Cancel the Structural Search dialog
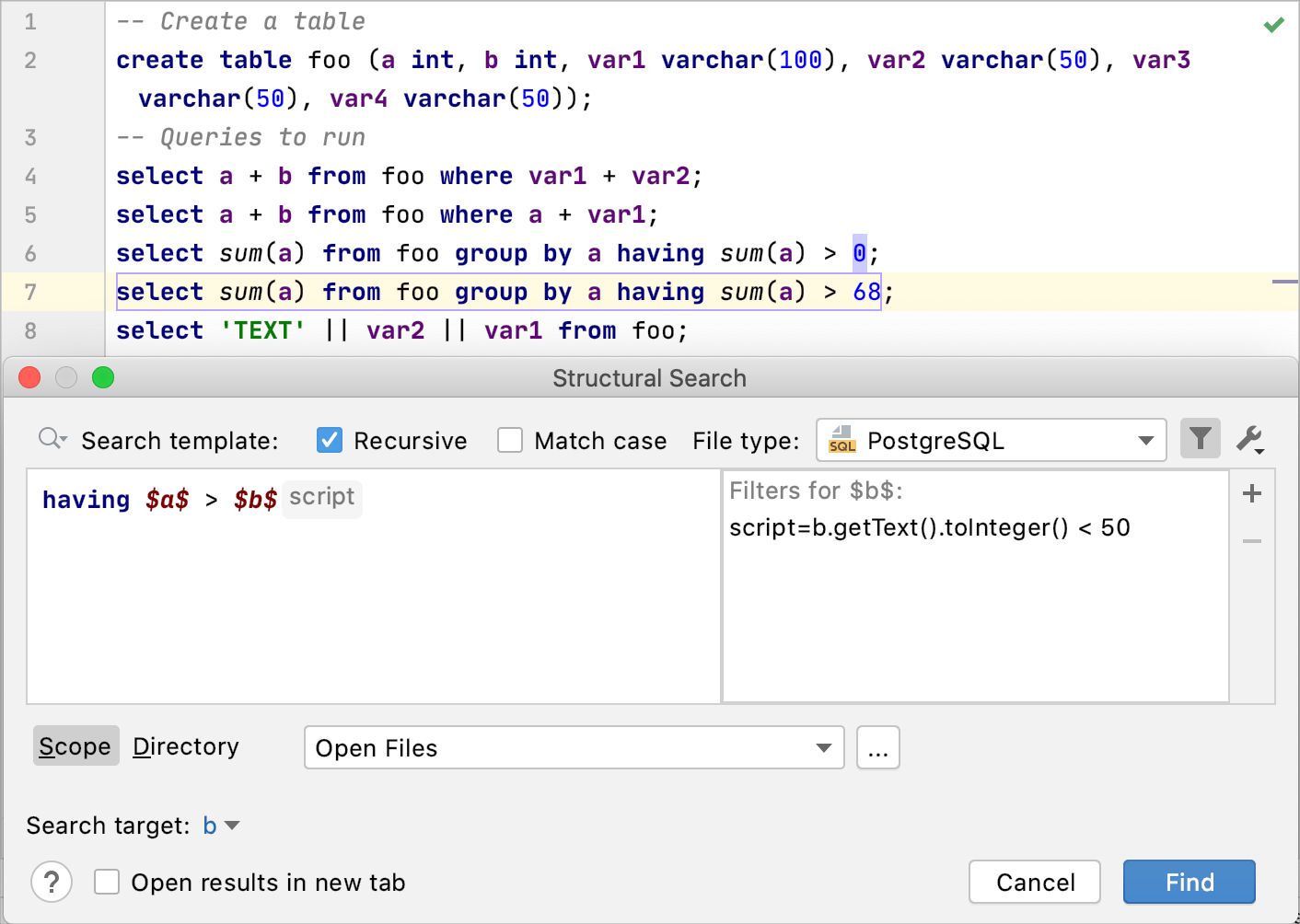Screen dimensions: 1300x924 [x=1034, y=882]
